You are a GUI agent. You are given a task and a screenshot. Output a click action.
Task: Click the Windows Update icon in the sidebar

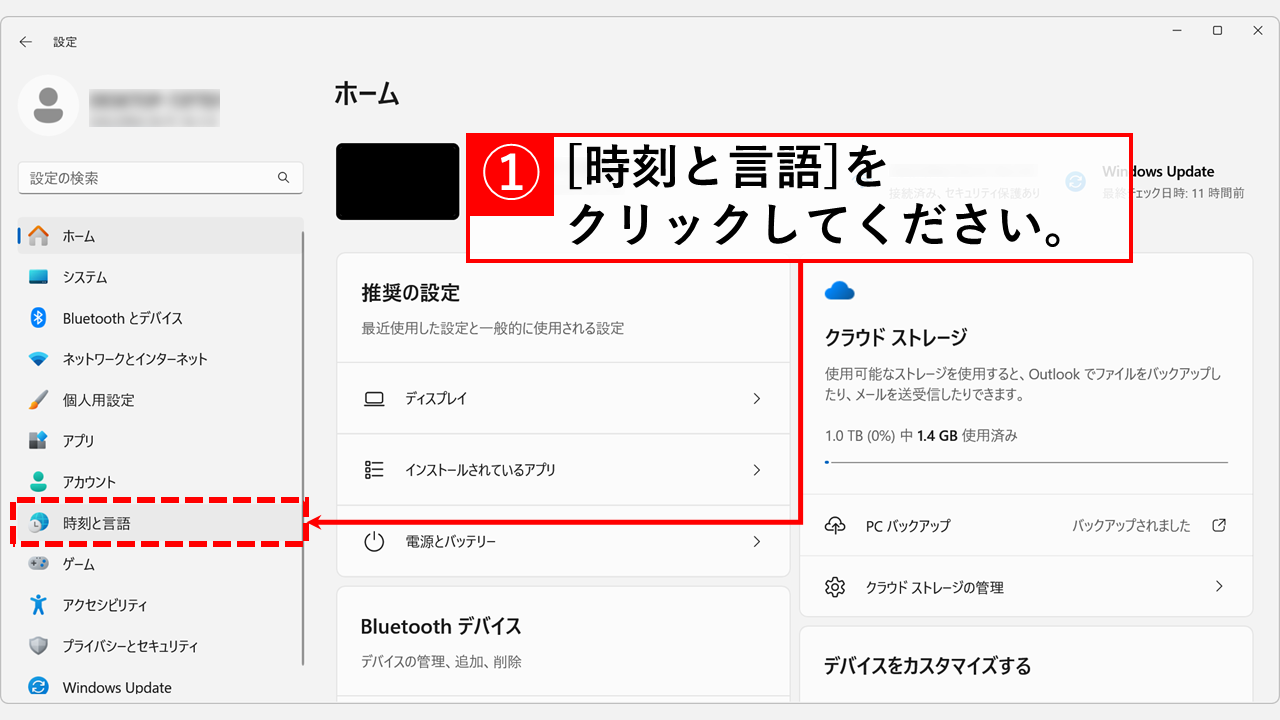[x=37, y=687]
